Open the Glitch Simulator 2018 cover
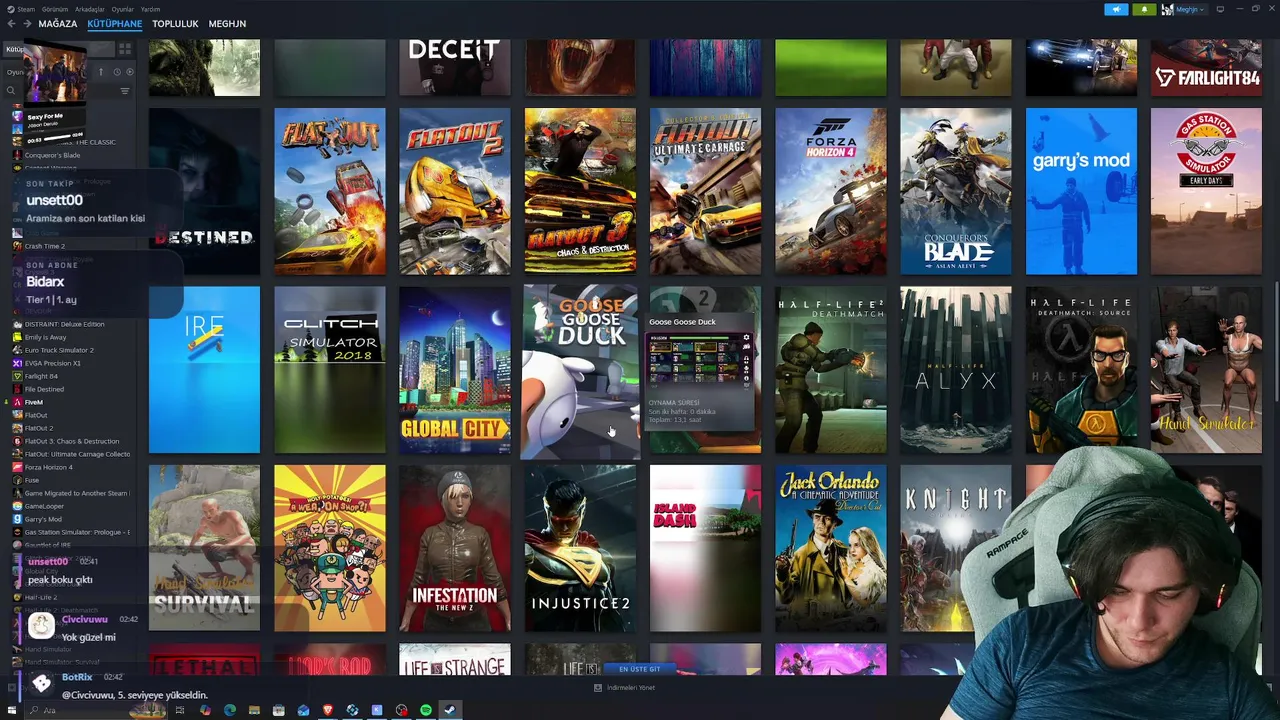The image size is (1280, 720). pyautogui.click(x=329, y=370)
